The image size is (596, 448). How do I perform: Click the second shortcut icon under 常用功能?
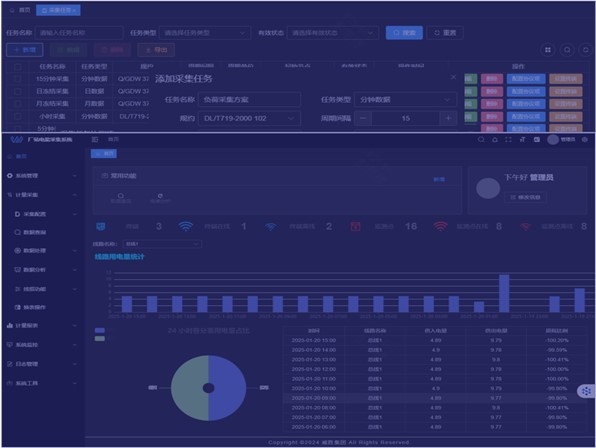(x=160, y=195)
